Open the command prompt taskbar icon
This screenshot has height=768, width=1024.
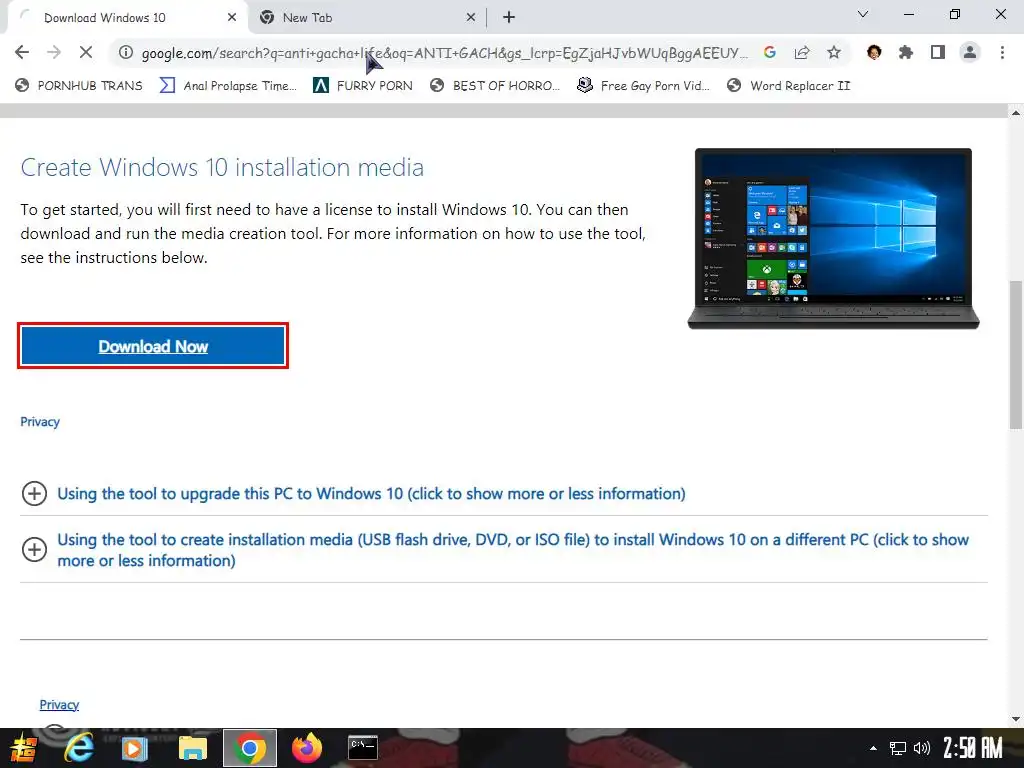pyautogui.click(x=362, y=748)
